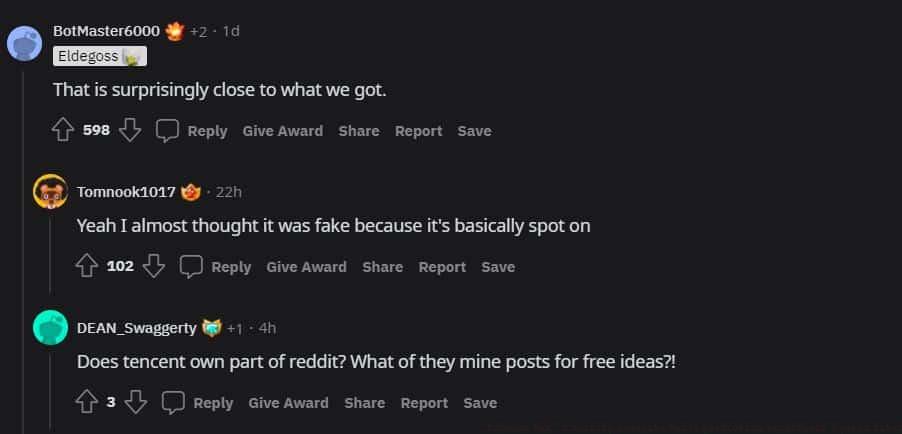Open BotMaster6000's avatar profile

click(24, 43)
